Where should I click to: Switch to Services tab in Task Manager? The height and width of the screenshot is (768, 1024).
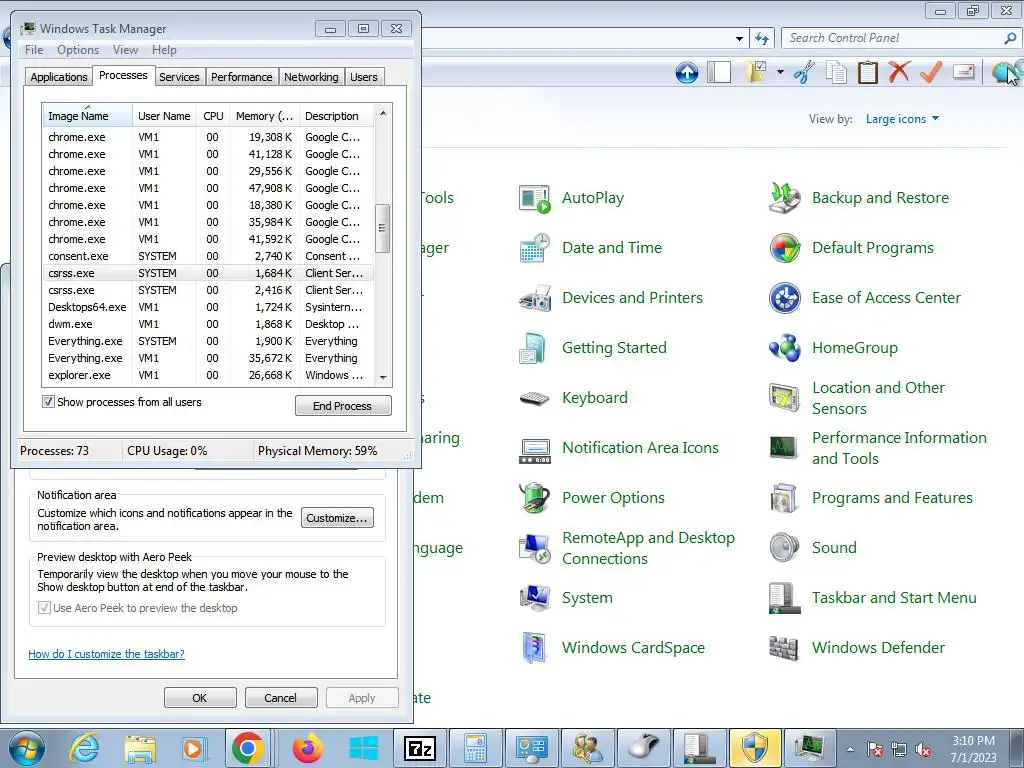(179, 77)
